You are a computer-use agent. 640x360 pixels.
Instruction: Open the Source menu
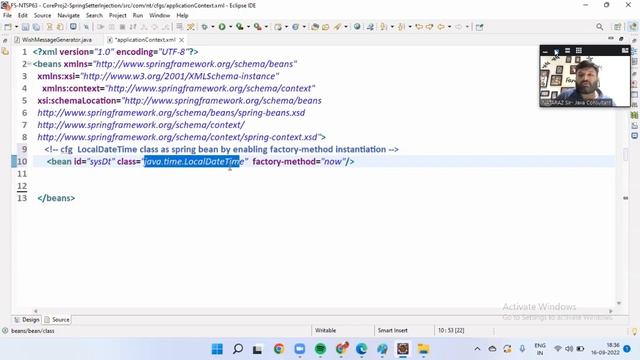[42, 16]
